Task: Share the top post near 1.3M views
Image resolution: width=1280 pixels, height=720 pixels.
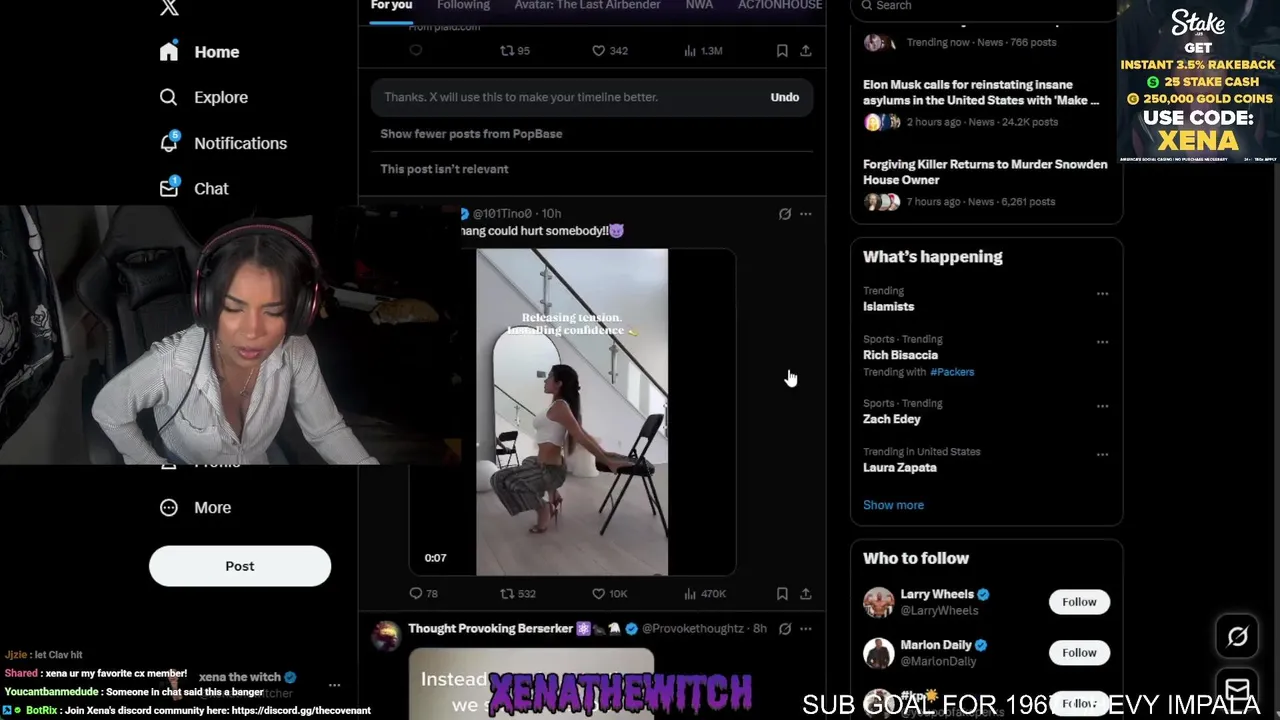Action: point(806,50)
